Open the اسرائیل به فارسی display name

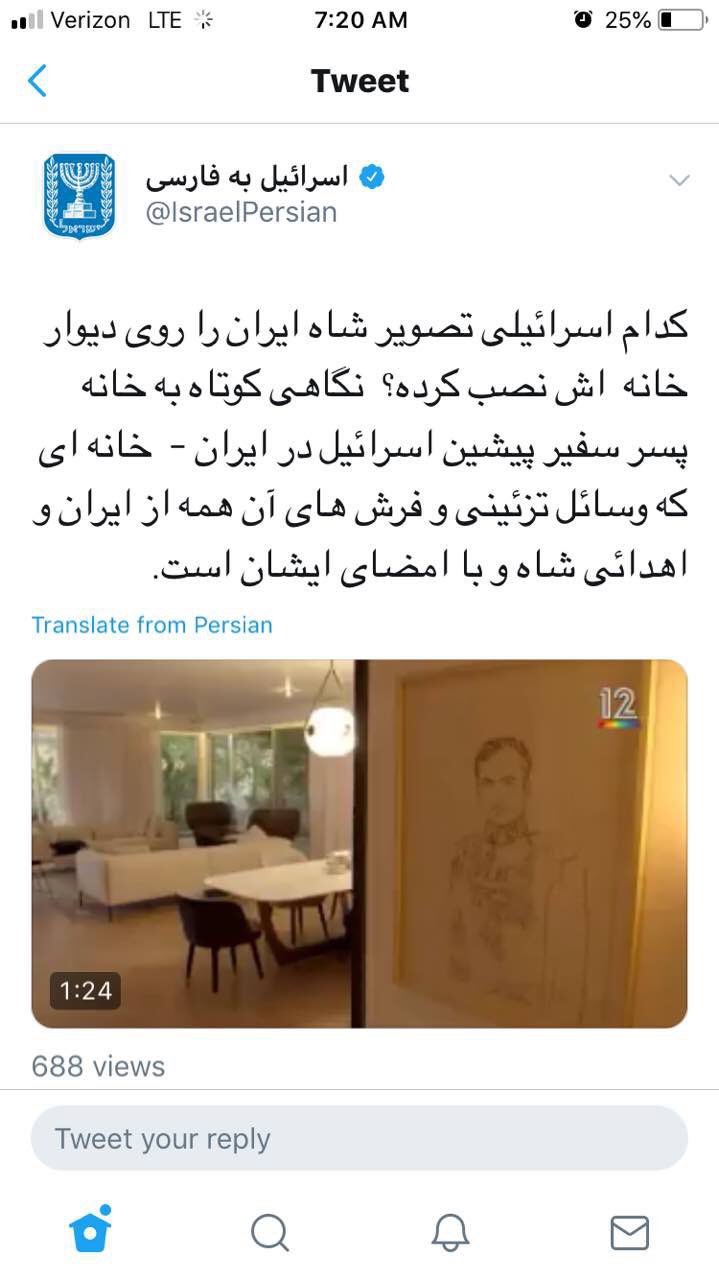(247, 177)
